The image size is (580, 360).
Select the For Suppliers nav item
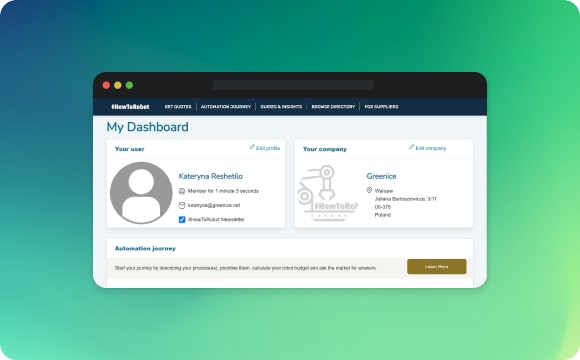point(381,107)
